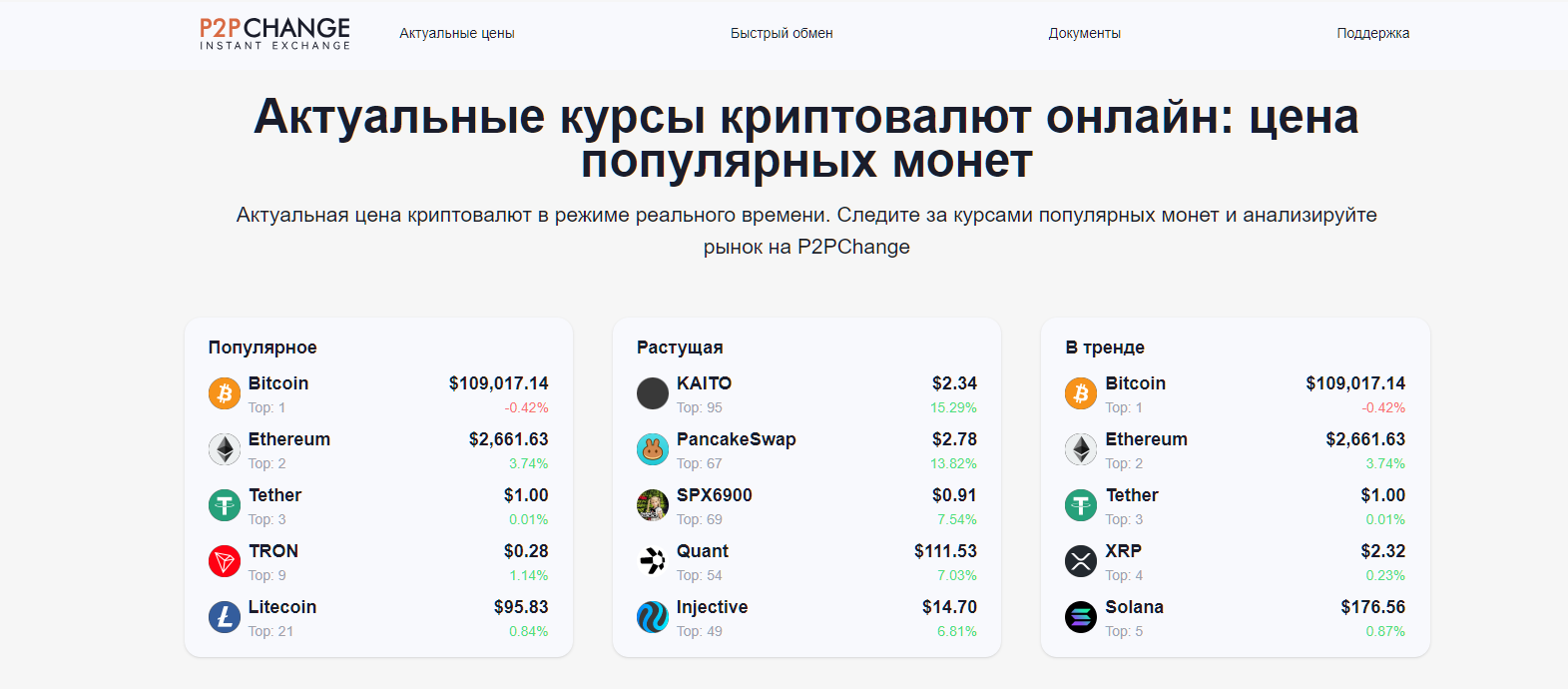
Task: Click the Ethereum icon in Популярное card
Action: (x=225, y=449)
